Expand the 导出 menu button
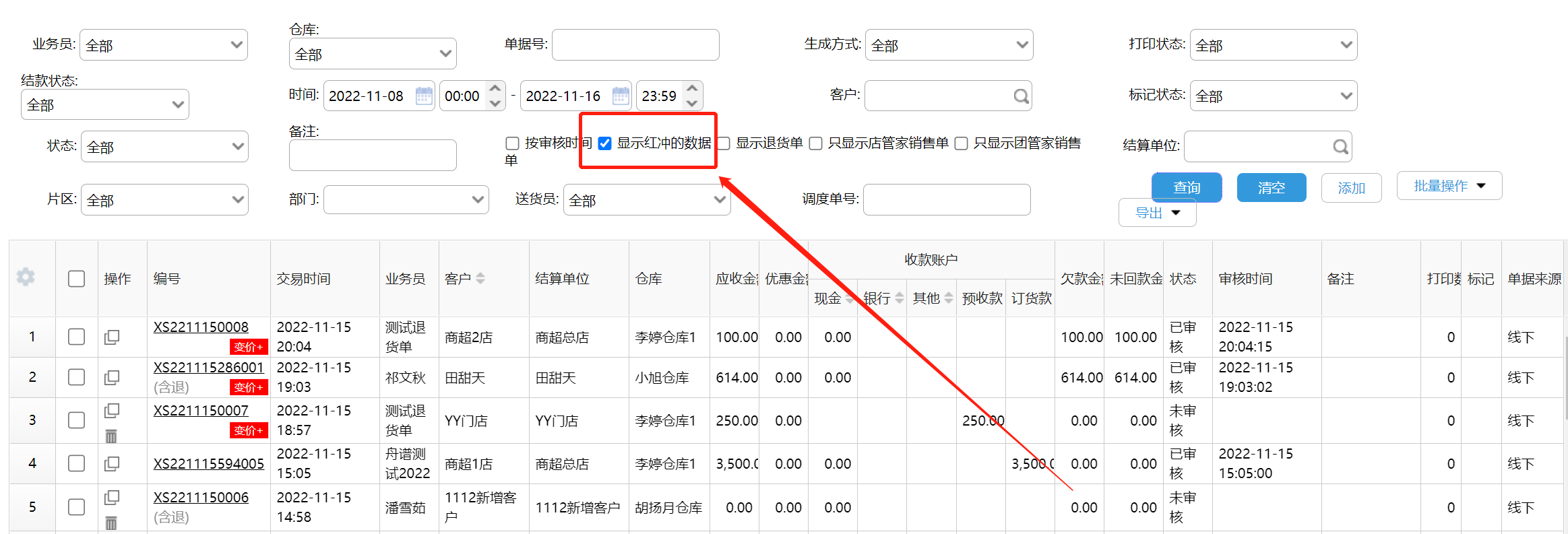The image size is (1568, 534). click(x=1158, y=213)
